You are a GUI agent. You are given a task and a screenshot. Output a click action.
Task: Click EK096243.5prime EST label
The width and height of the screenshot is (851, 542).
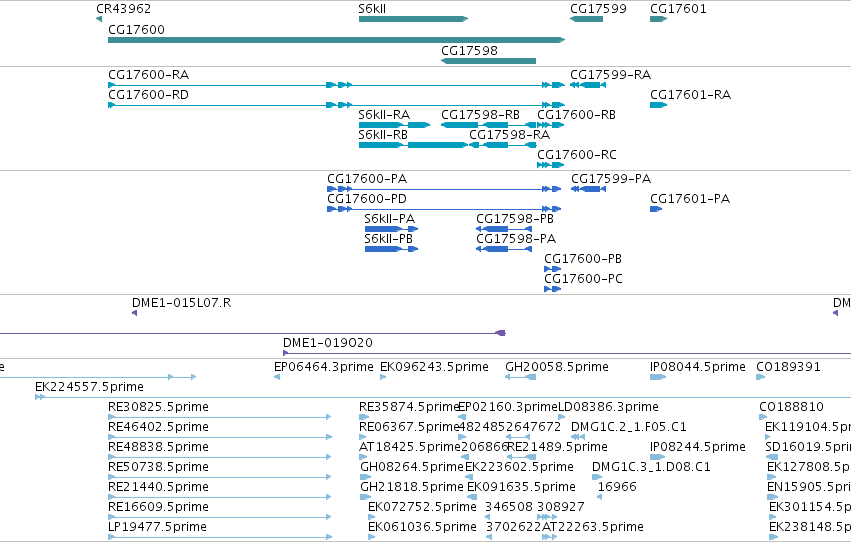pos(434,367)
